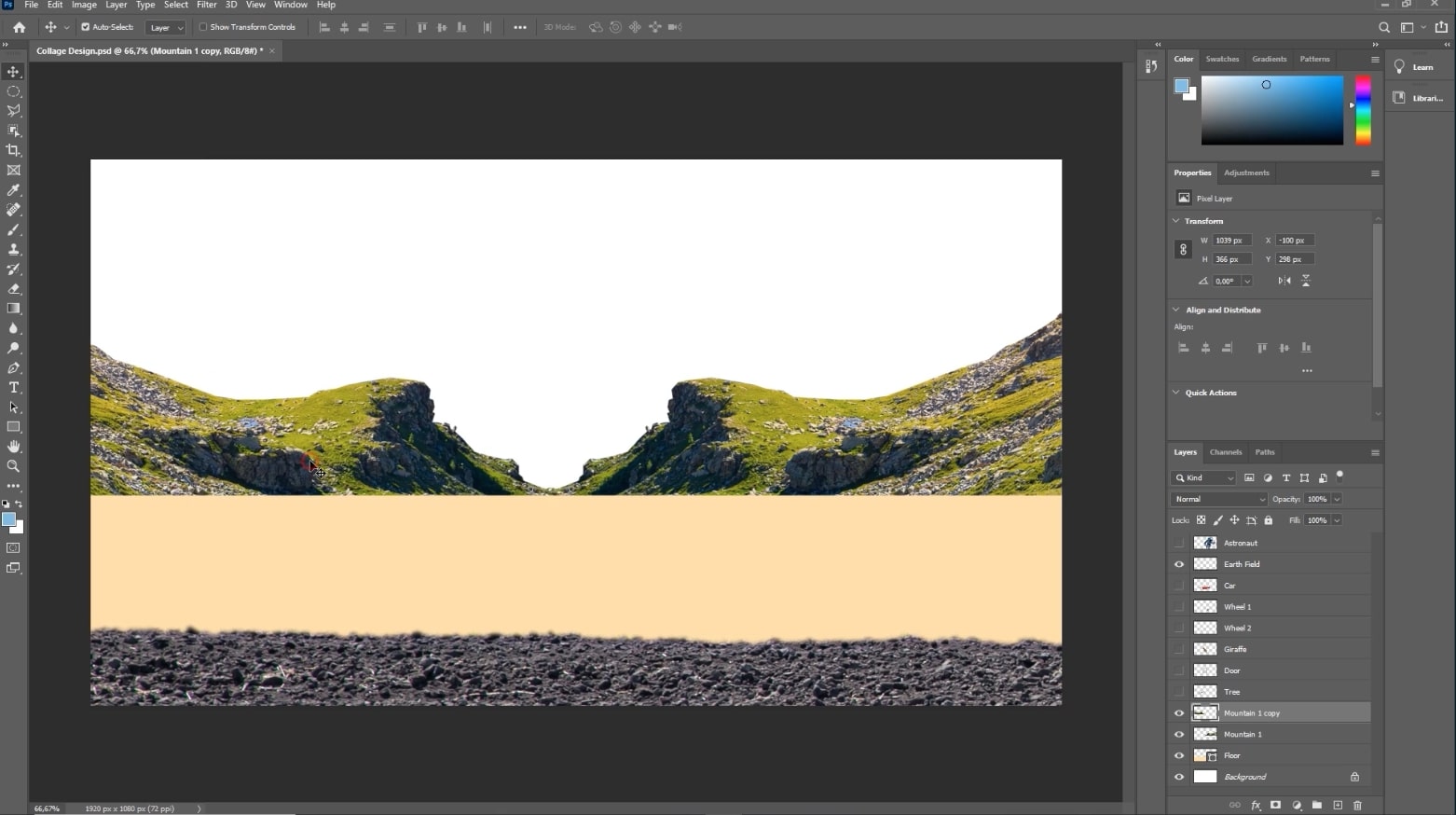Open the Add layer mask icon
The height and width of the screenshot is (815, 1456).
click(1275, 806)
